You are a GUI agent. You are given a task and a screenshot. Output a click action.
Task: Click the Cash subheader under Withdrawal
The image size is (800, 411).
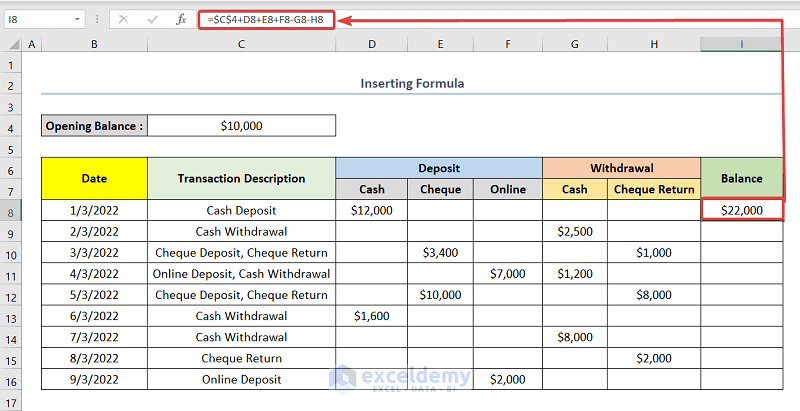(574, 189)
